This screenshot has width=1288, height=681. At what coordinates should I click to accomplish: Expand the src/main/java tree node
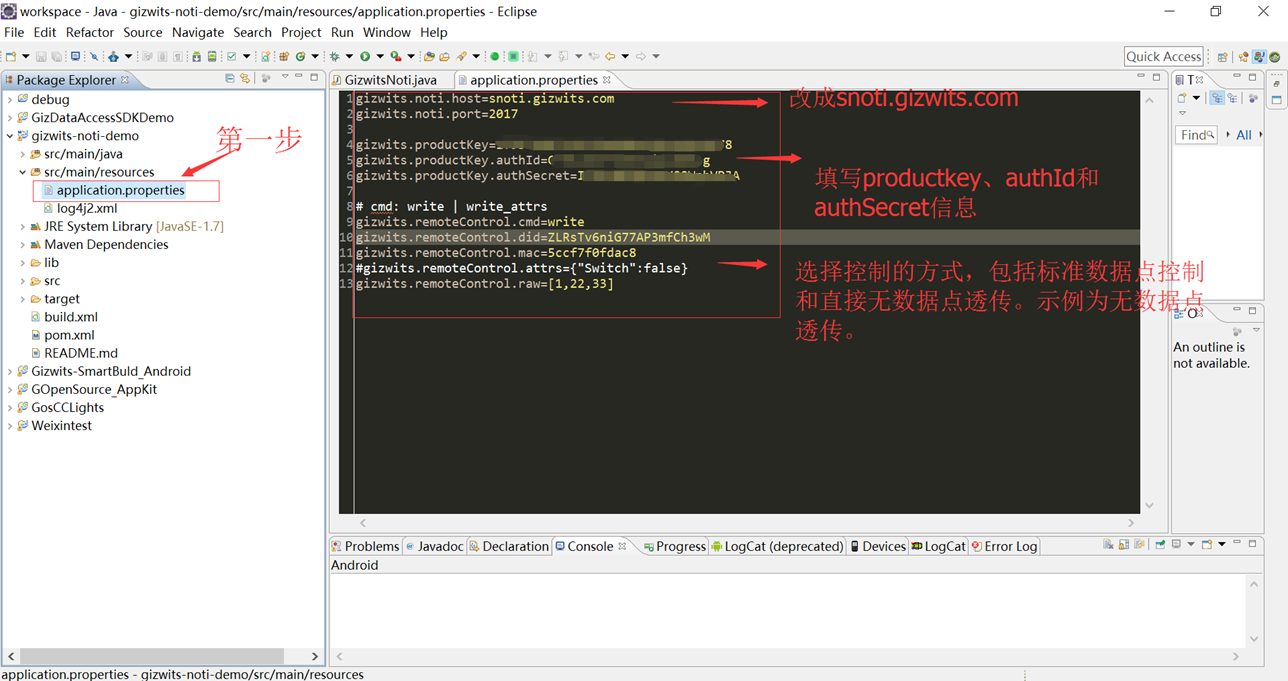22,153
